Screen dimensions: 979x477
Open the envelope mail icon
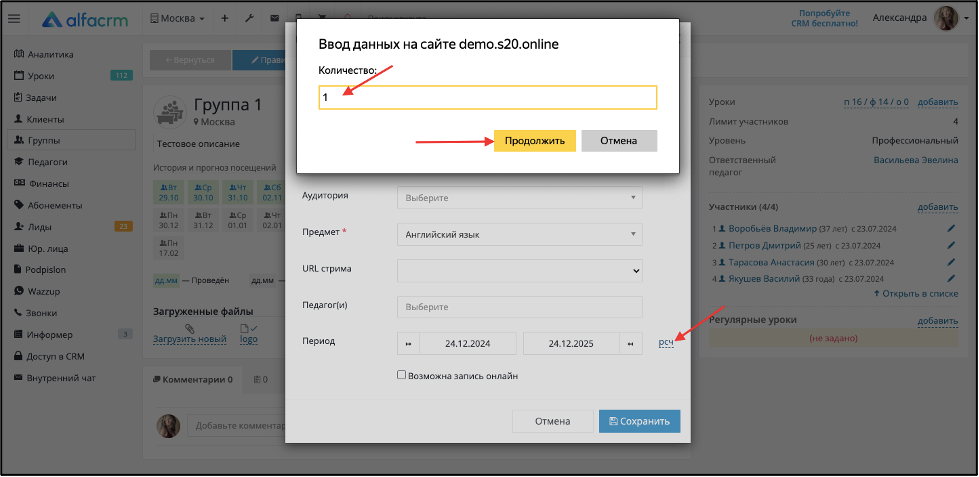point(274,19)
